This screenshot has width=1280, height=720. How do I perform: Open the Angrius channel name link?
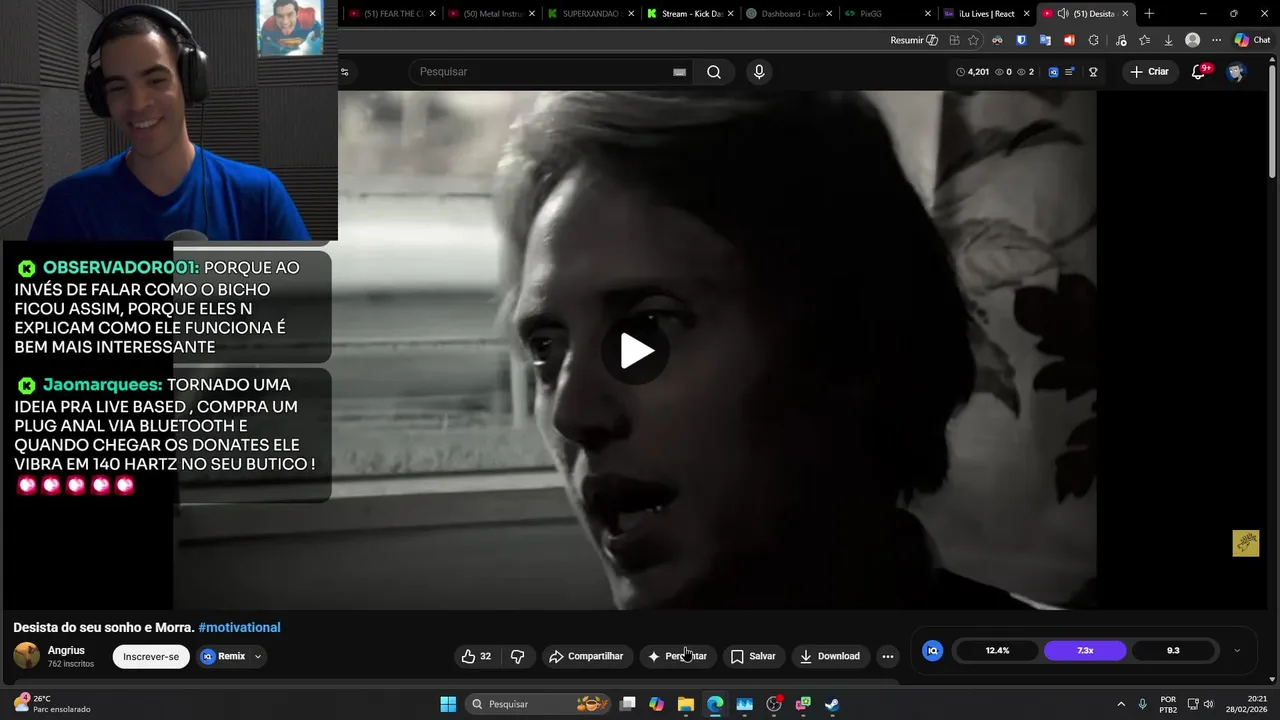click(x=66, y=650)
